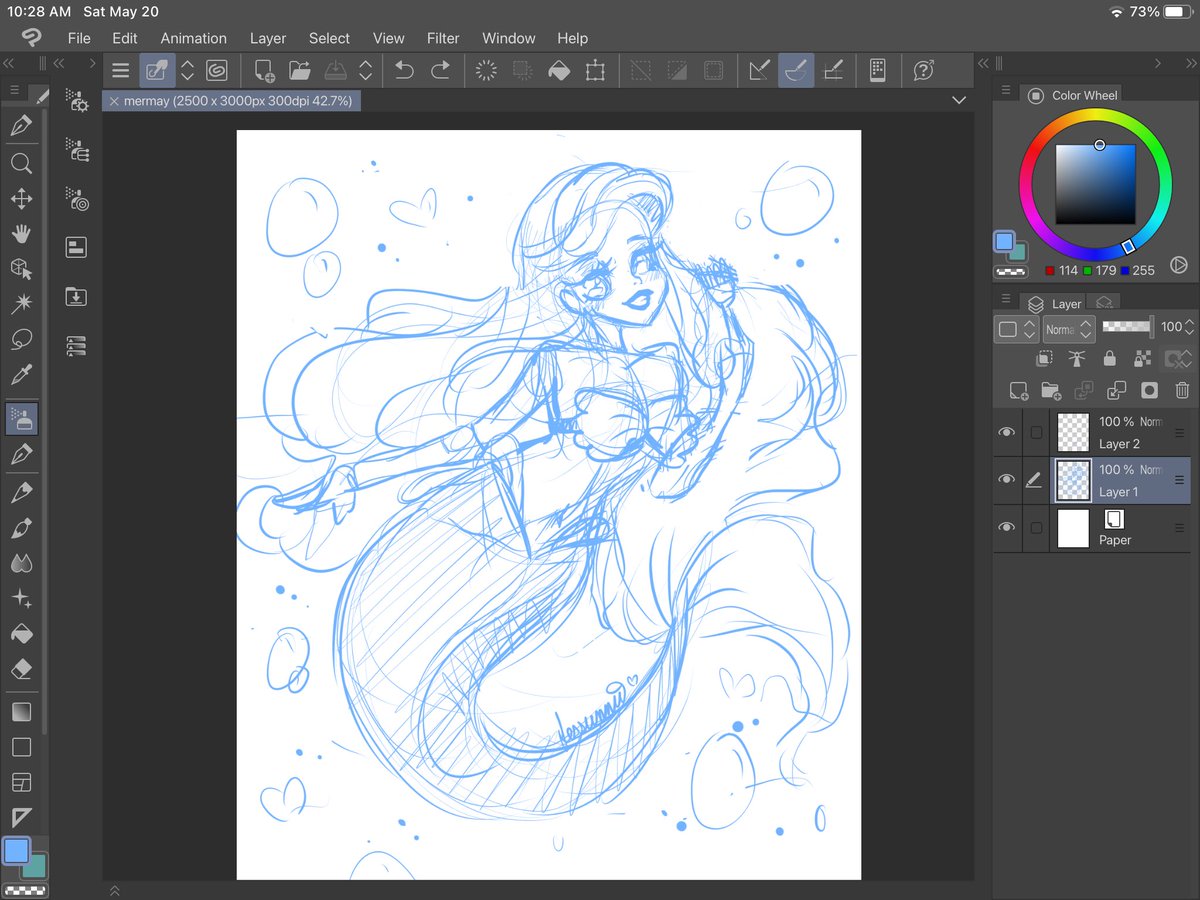Toggle Snap to Special Ruler in command bar
The image size is (1200, 900).
(796, 70)
